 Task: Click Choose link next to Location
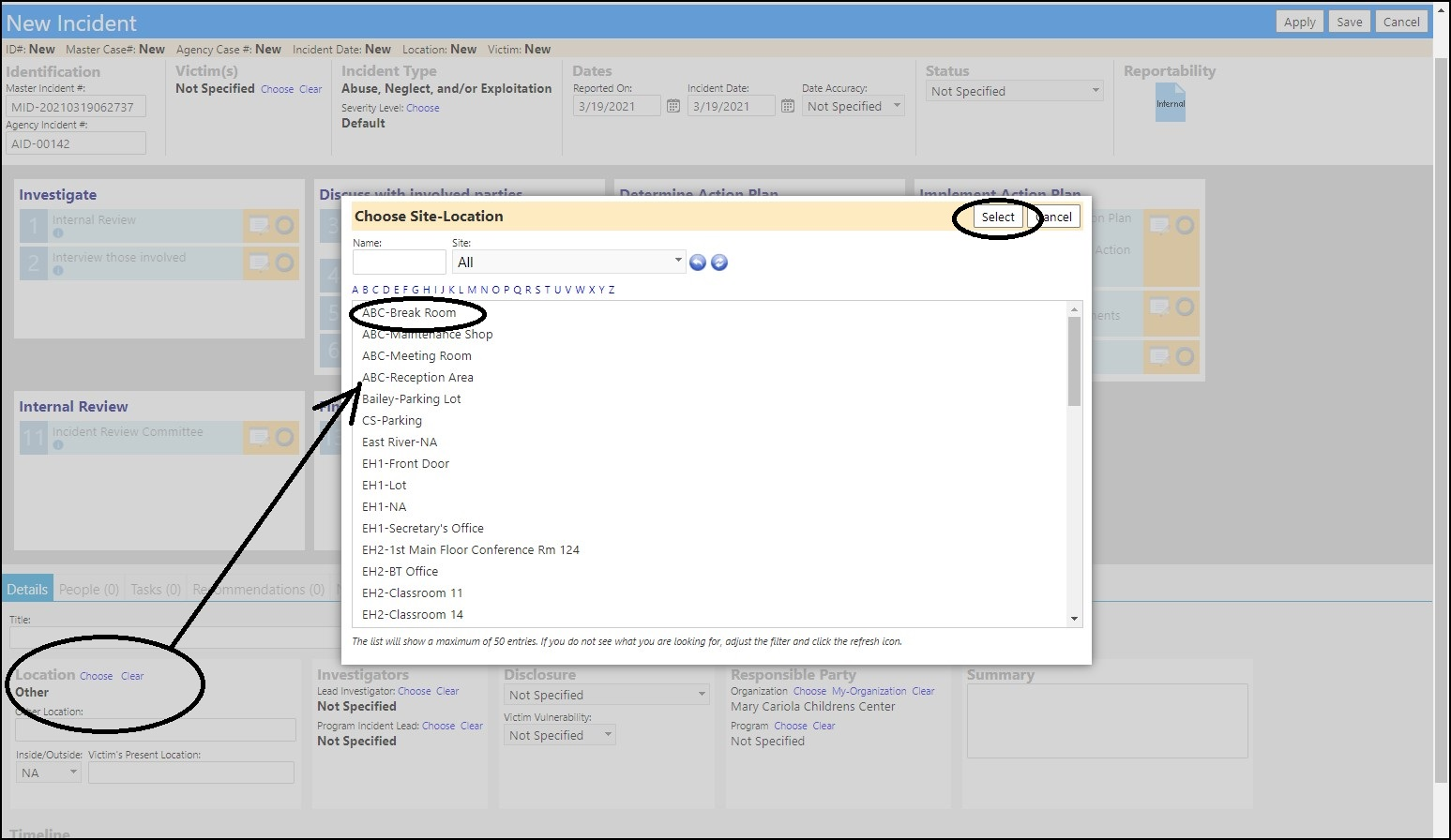(96, 676)
